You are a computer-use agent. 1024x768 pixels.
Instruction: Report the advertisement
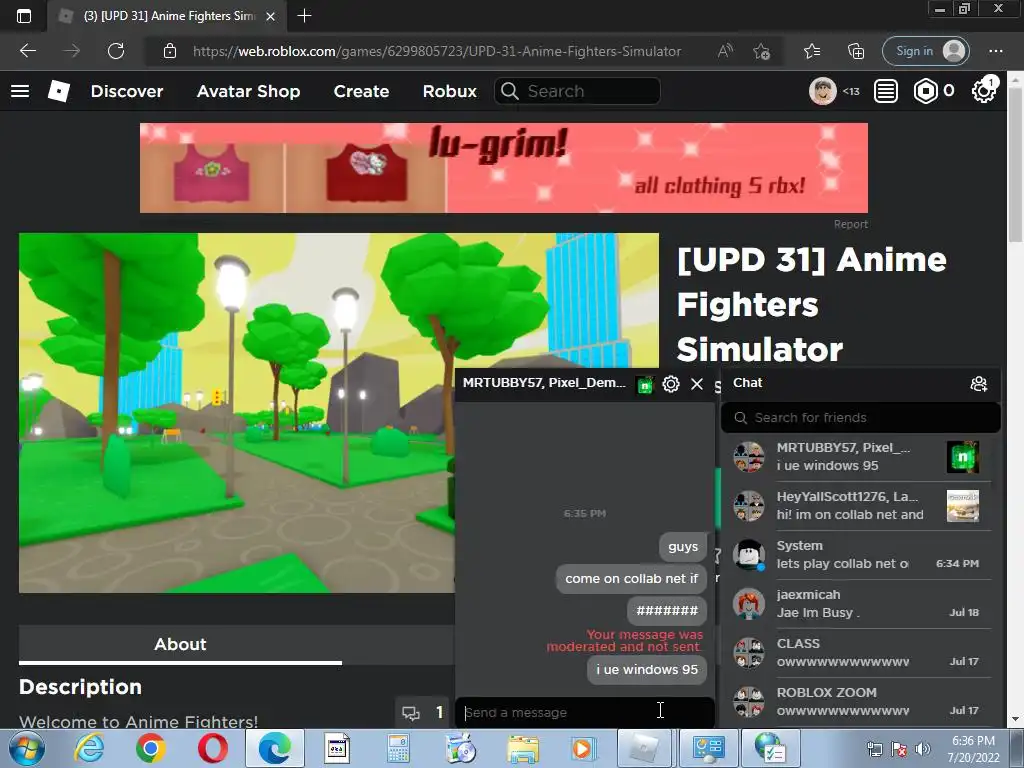tap(850, 224)
